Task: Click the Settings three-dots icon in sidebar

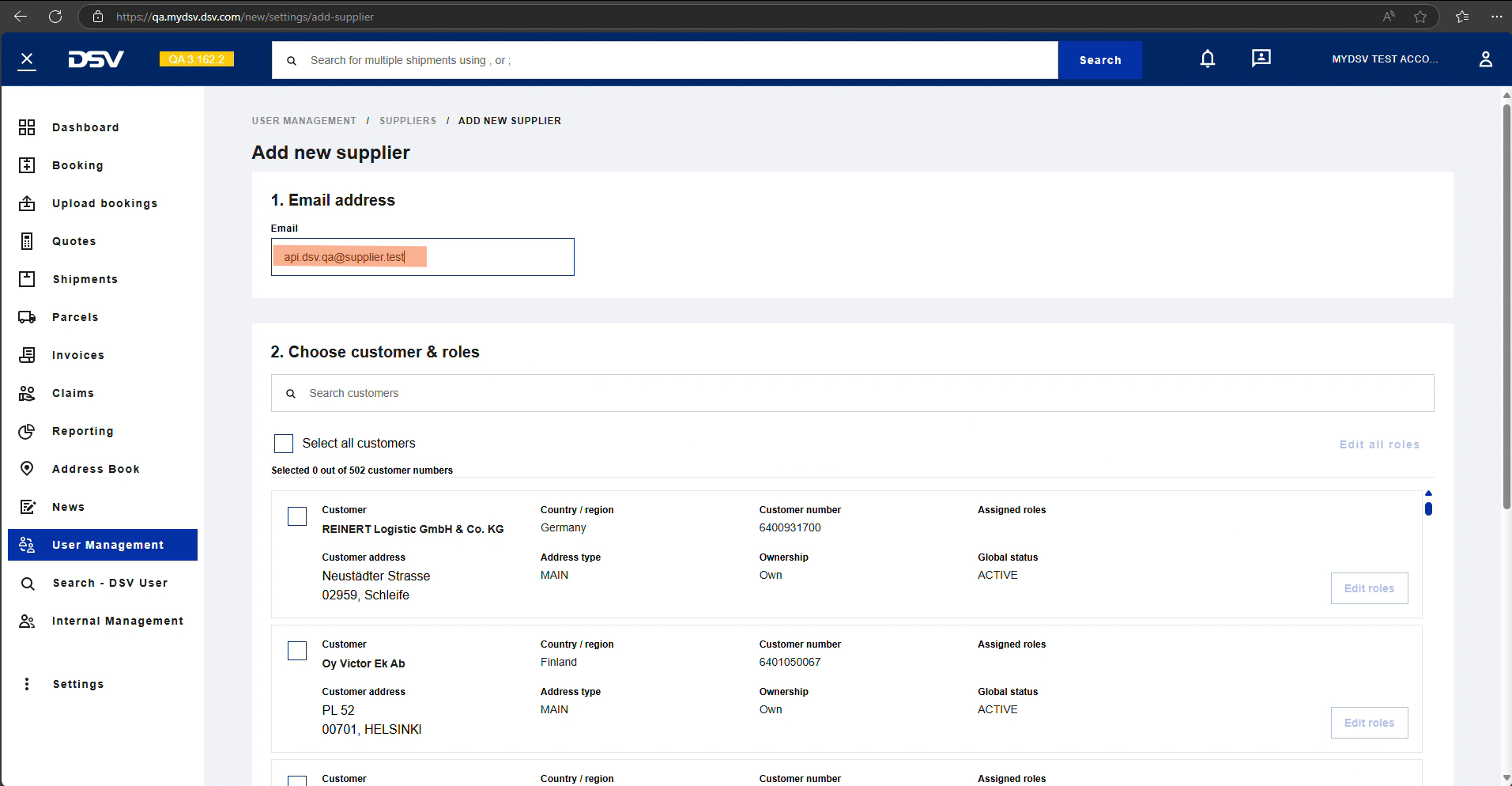Action: pyautogui.click(x=27, y=684)
